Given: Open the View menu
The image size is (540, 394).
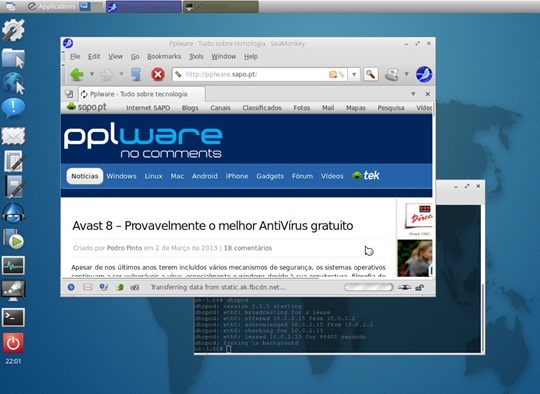Looking at the screenshot, I should [115, 56].
